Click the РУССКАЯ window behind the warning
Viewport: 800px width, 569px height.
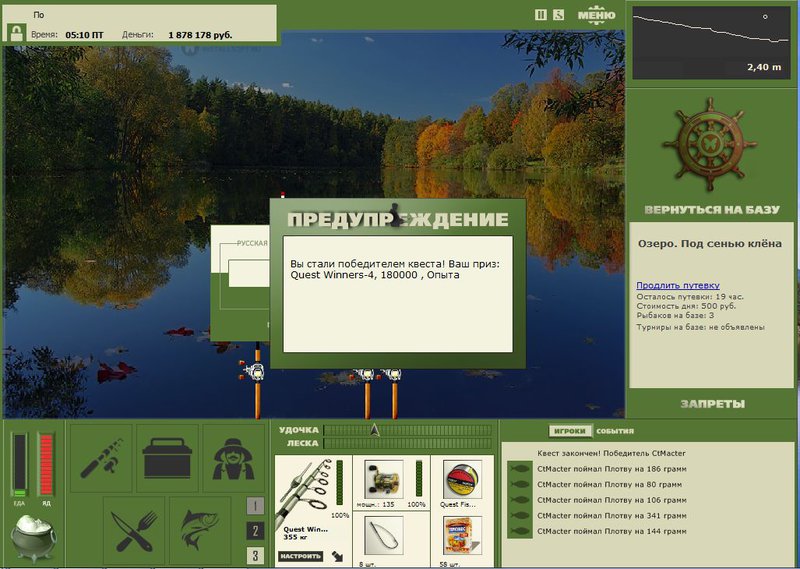[x=240, y=283]
